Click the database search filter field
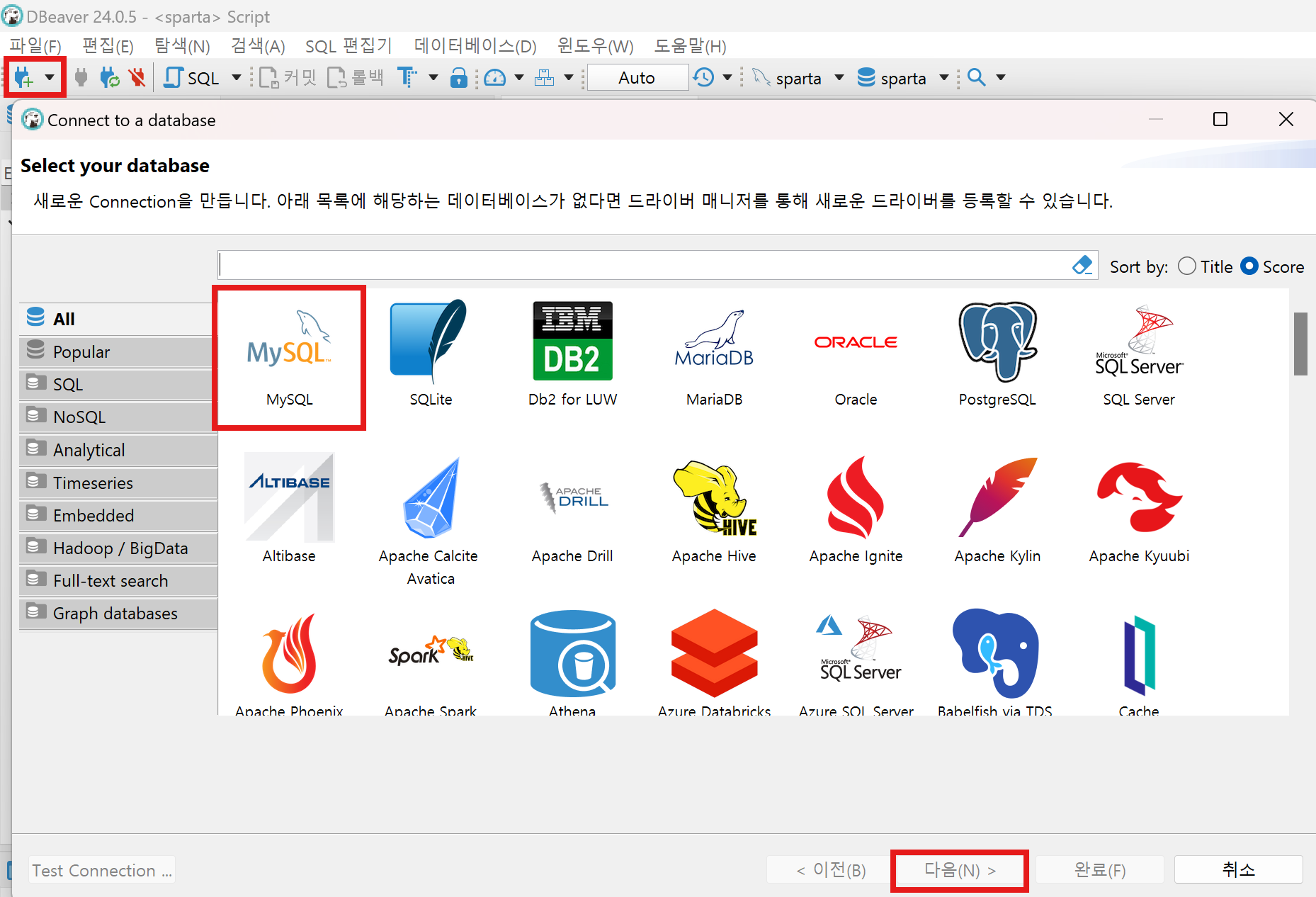 (x=644, y=265)
